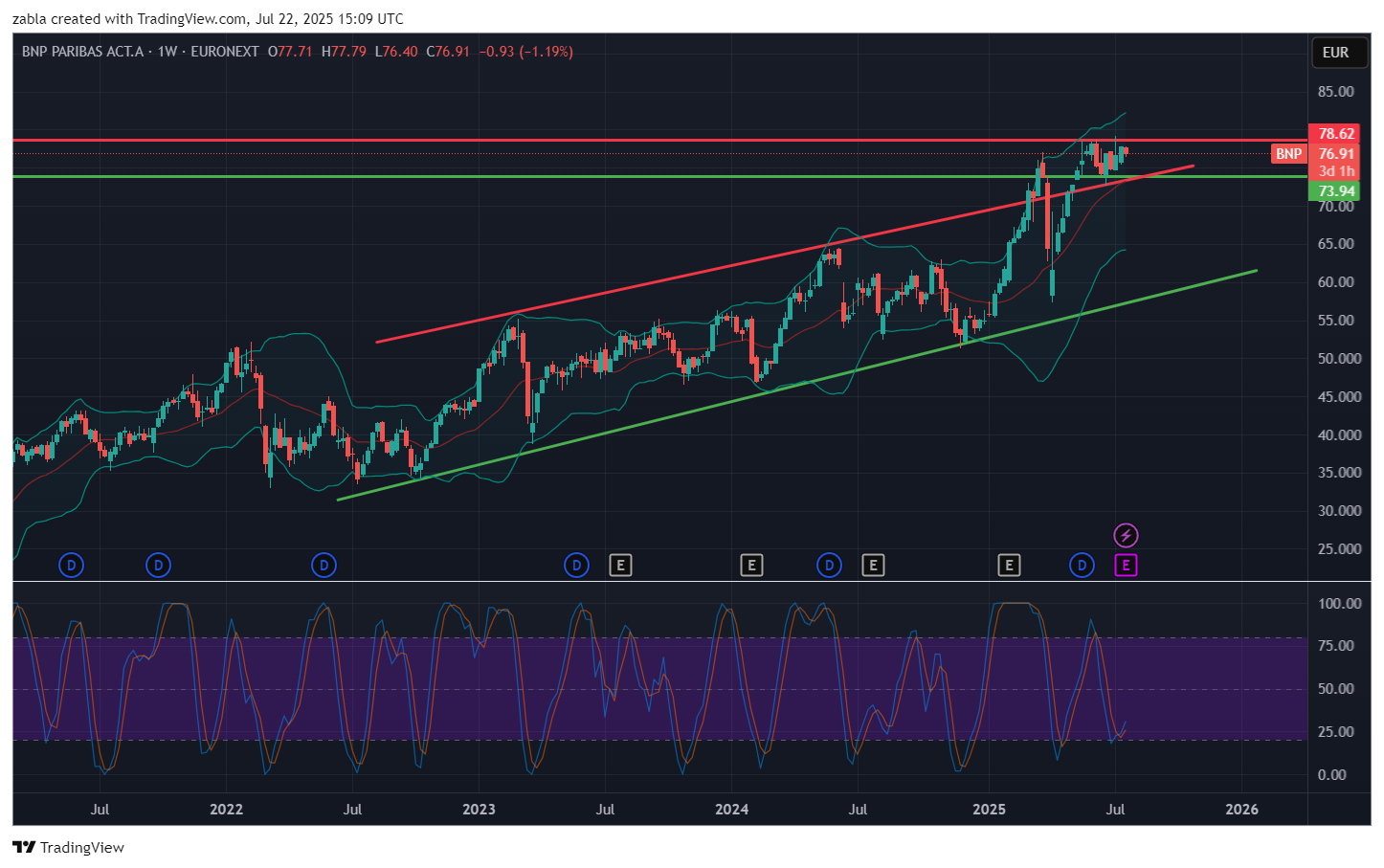Click the low value L76.40
This screenshot has height=868, width=1384.
pyautogui.click(x=396, y=52)
